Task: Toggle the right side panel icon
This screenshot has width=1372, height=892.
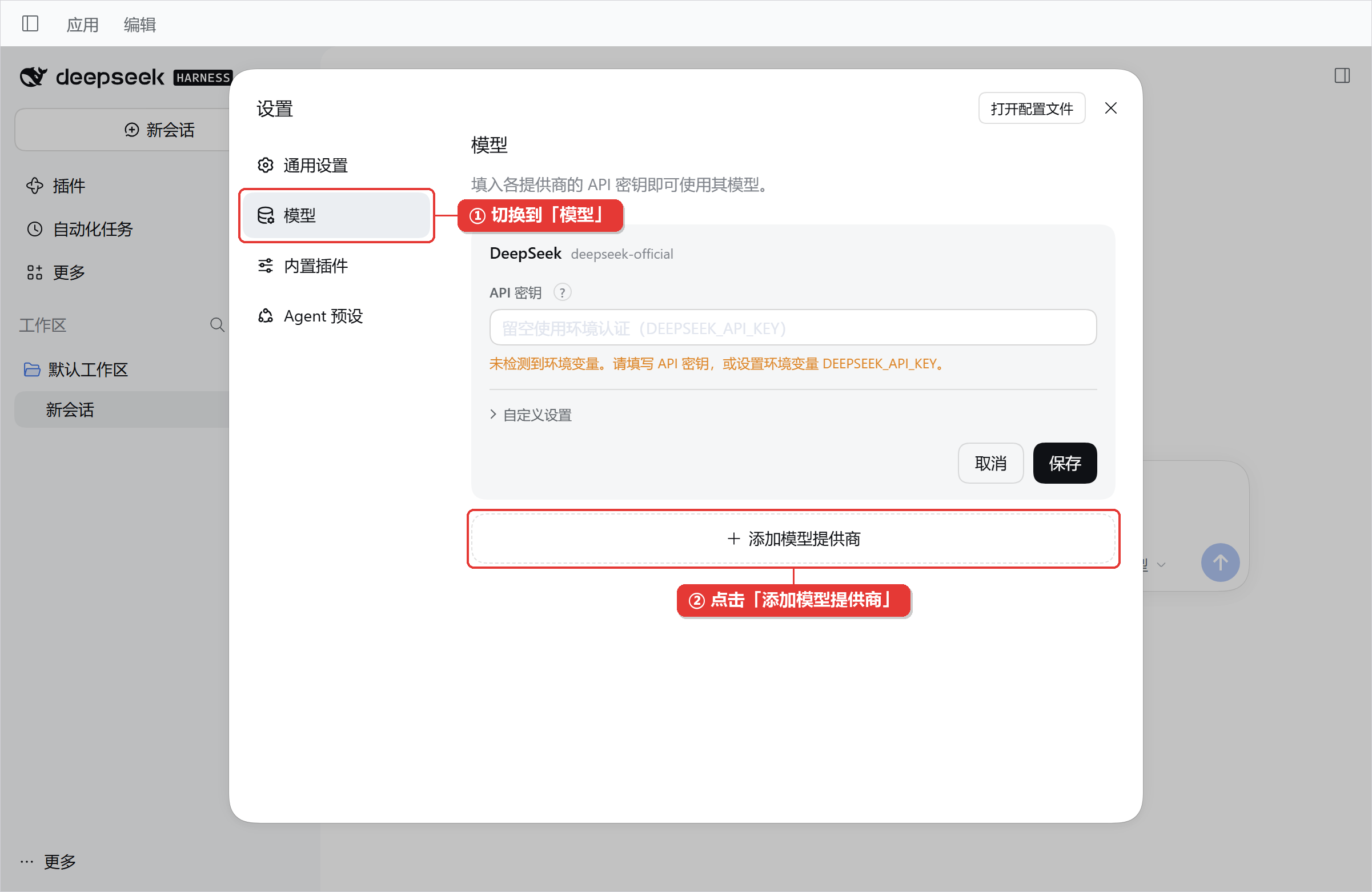Action: (x=1342, y=75)
